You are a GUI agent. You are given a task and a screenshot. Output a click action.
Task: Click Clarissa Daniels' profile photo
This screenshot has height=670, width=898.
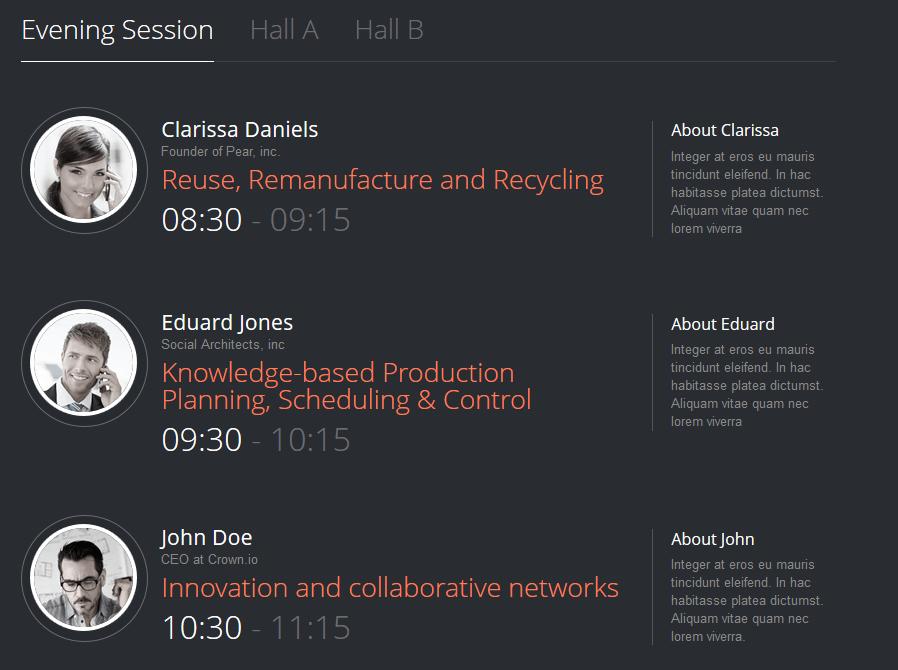pyautogui.click(x=84, y=170)
